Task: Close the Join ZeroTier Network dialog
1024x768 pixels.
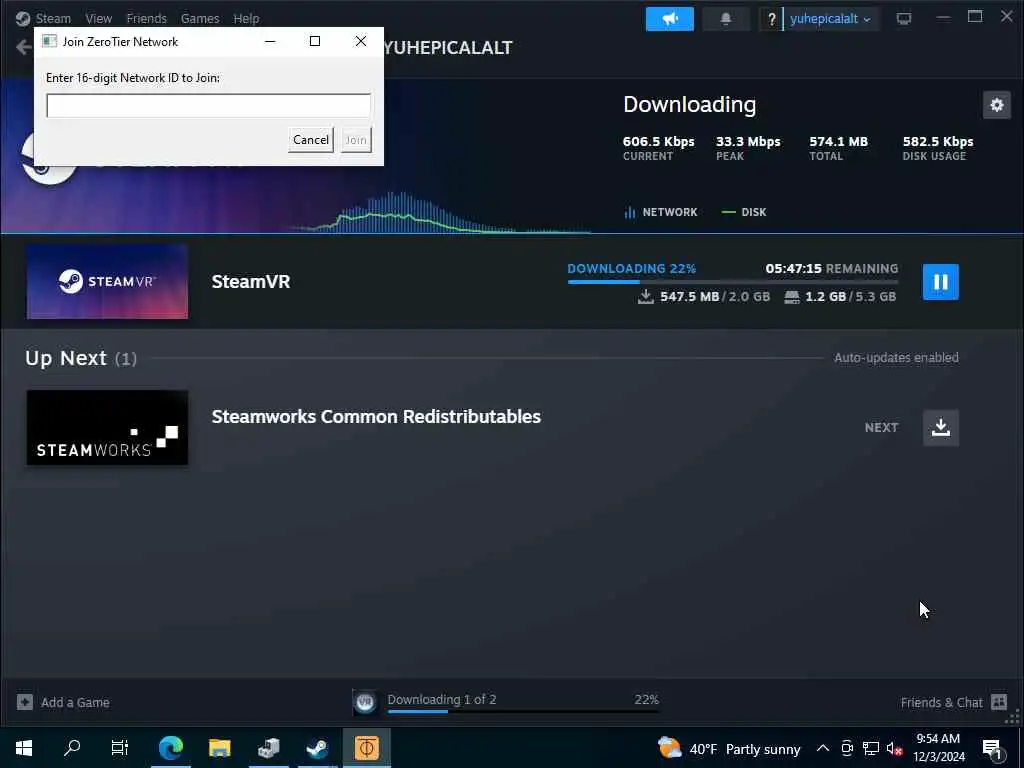Action: click(x=360, y=41)
